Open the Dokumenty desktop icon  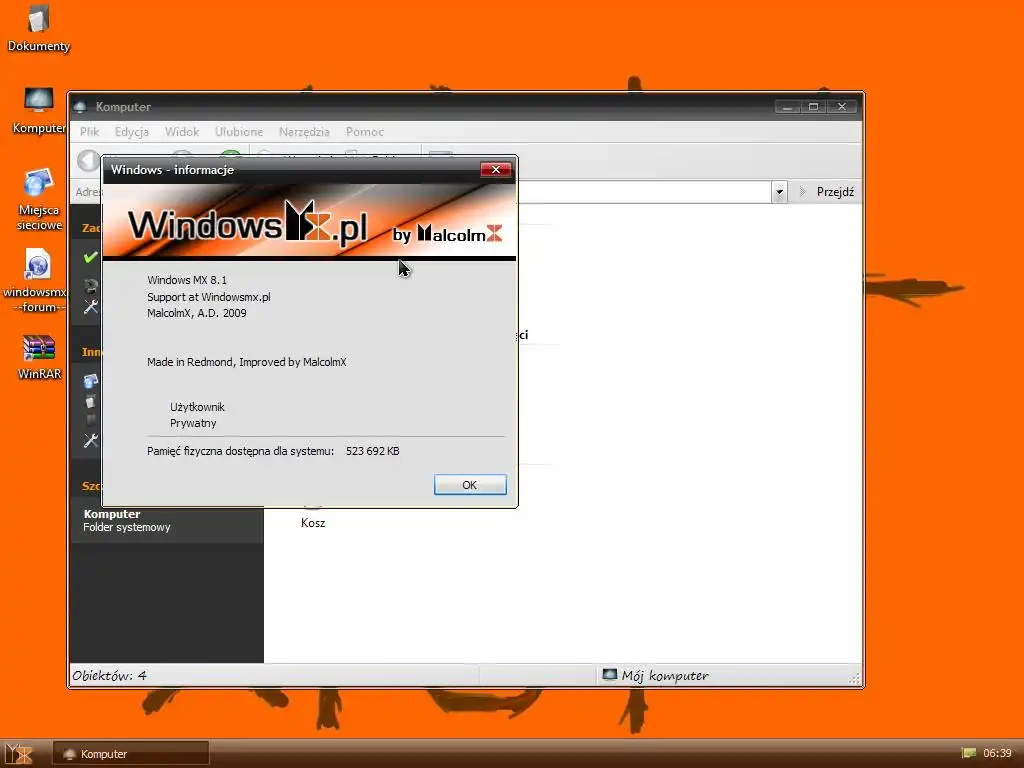[x=39, y=29]
